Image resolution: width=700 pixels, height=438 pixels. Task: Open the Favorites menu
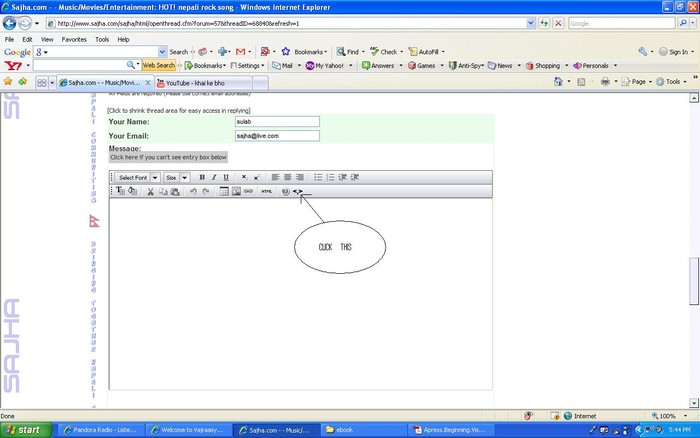74,39
